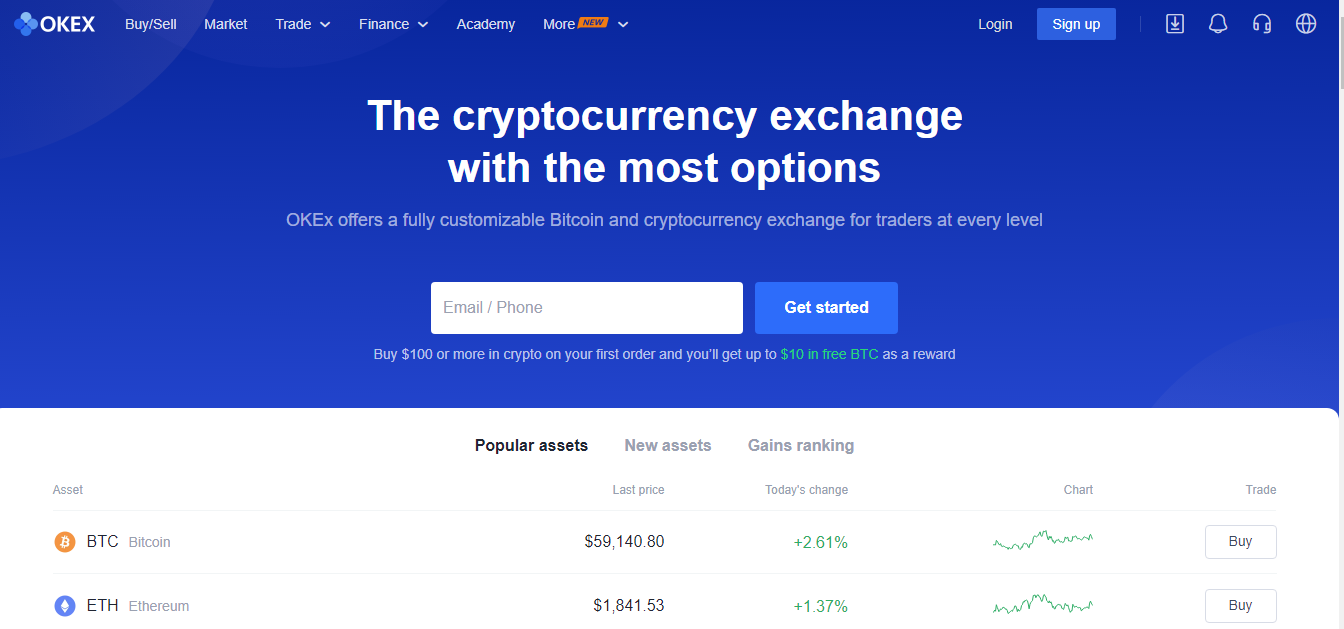Viewport: 1344px width, 629px height.
Task: Click the Ethereum coin icon
Action: 65,606
